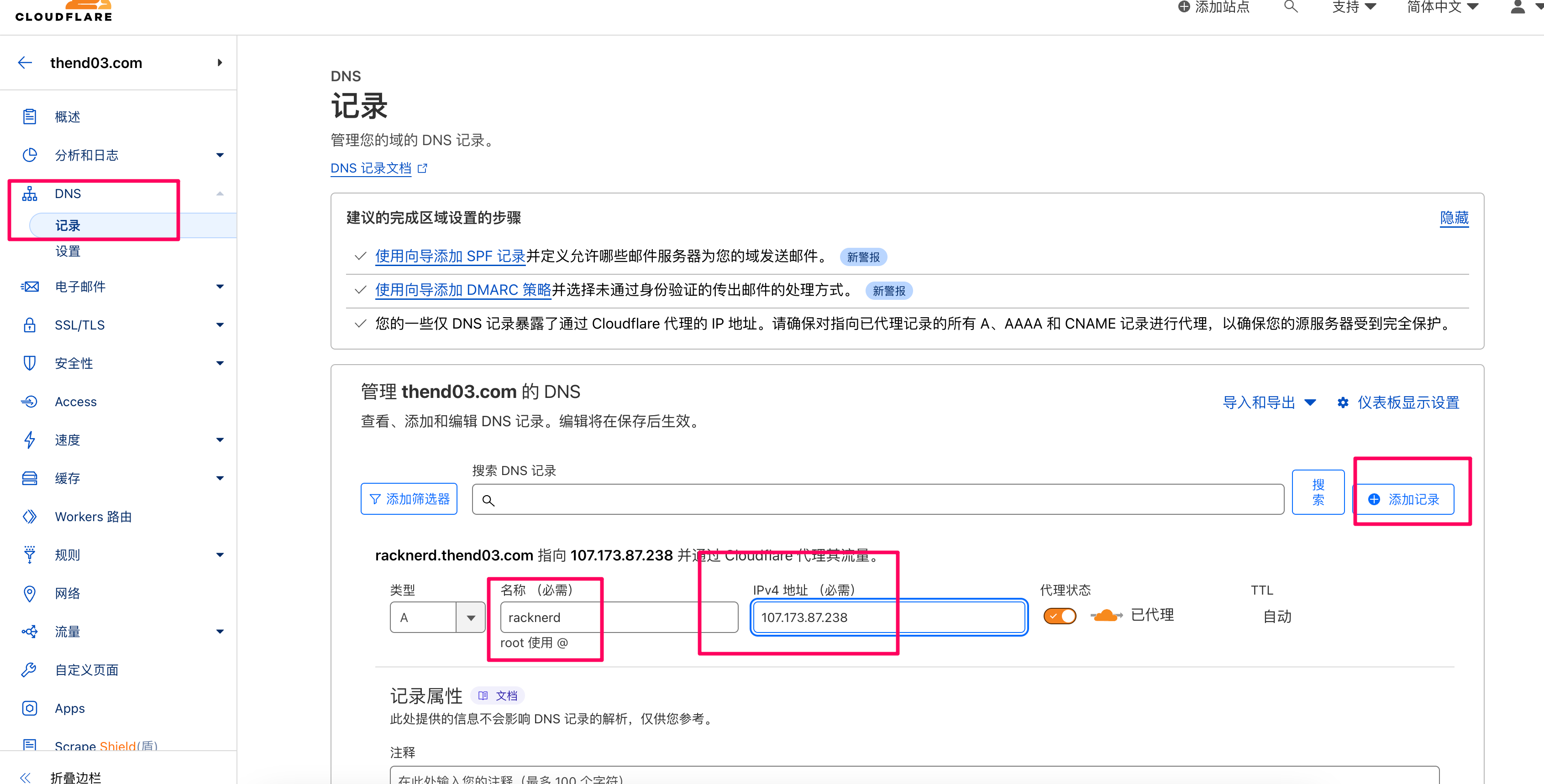1544x784 pixels.
Task: Click the Apps square icon
Action: [x=29, y=708]
